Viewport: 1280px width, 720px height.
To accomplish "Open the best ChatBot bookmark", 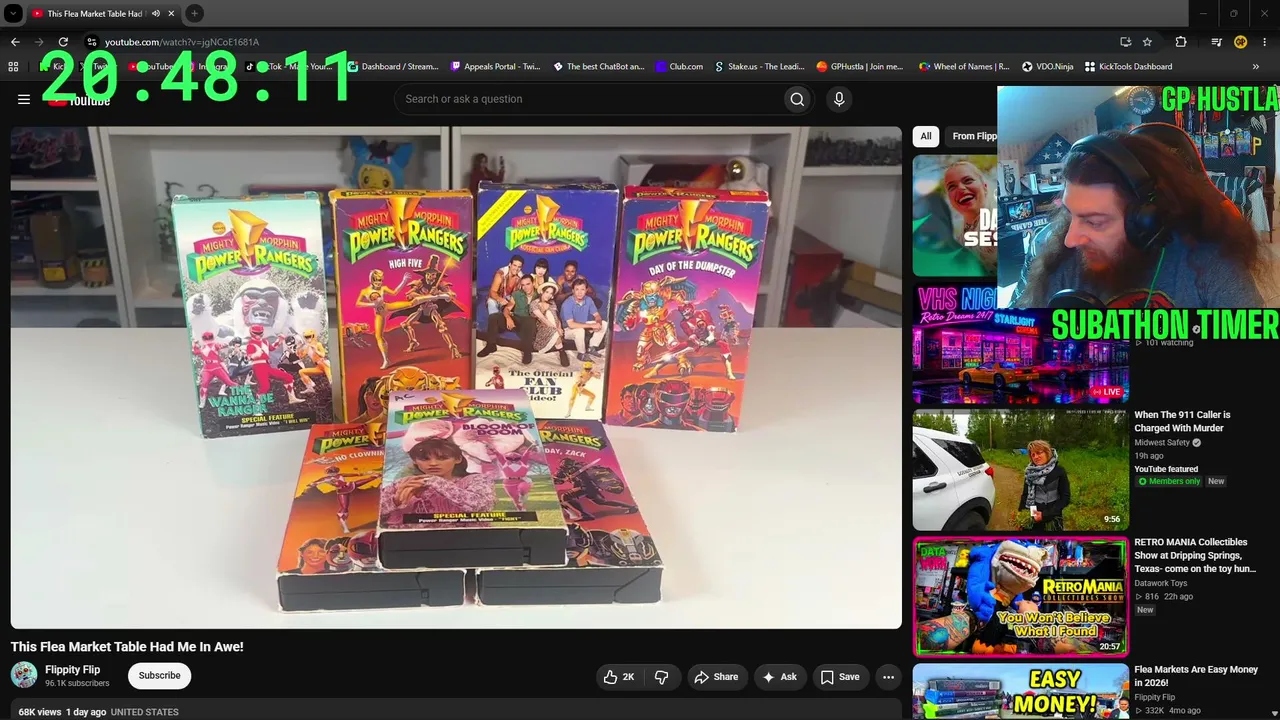I will point(599,67).
